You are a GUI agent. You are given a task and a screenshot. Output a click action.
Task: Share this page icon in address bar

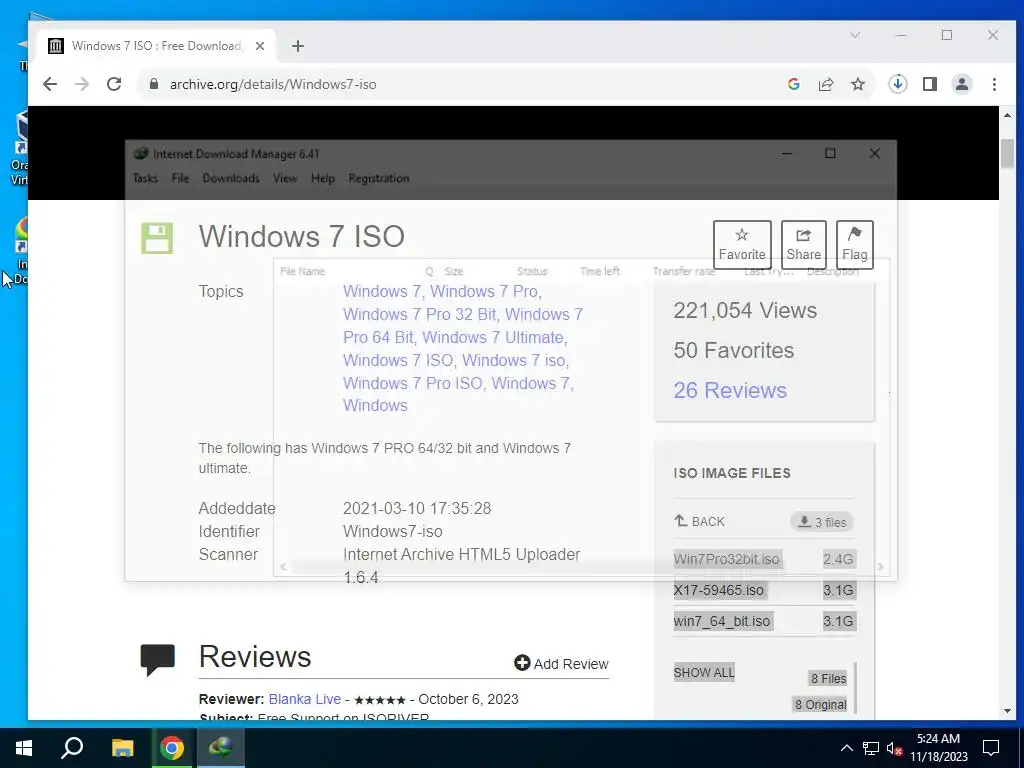[x=825, y=84]
